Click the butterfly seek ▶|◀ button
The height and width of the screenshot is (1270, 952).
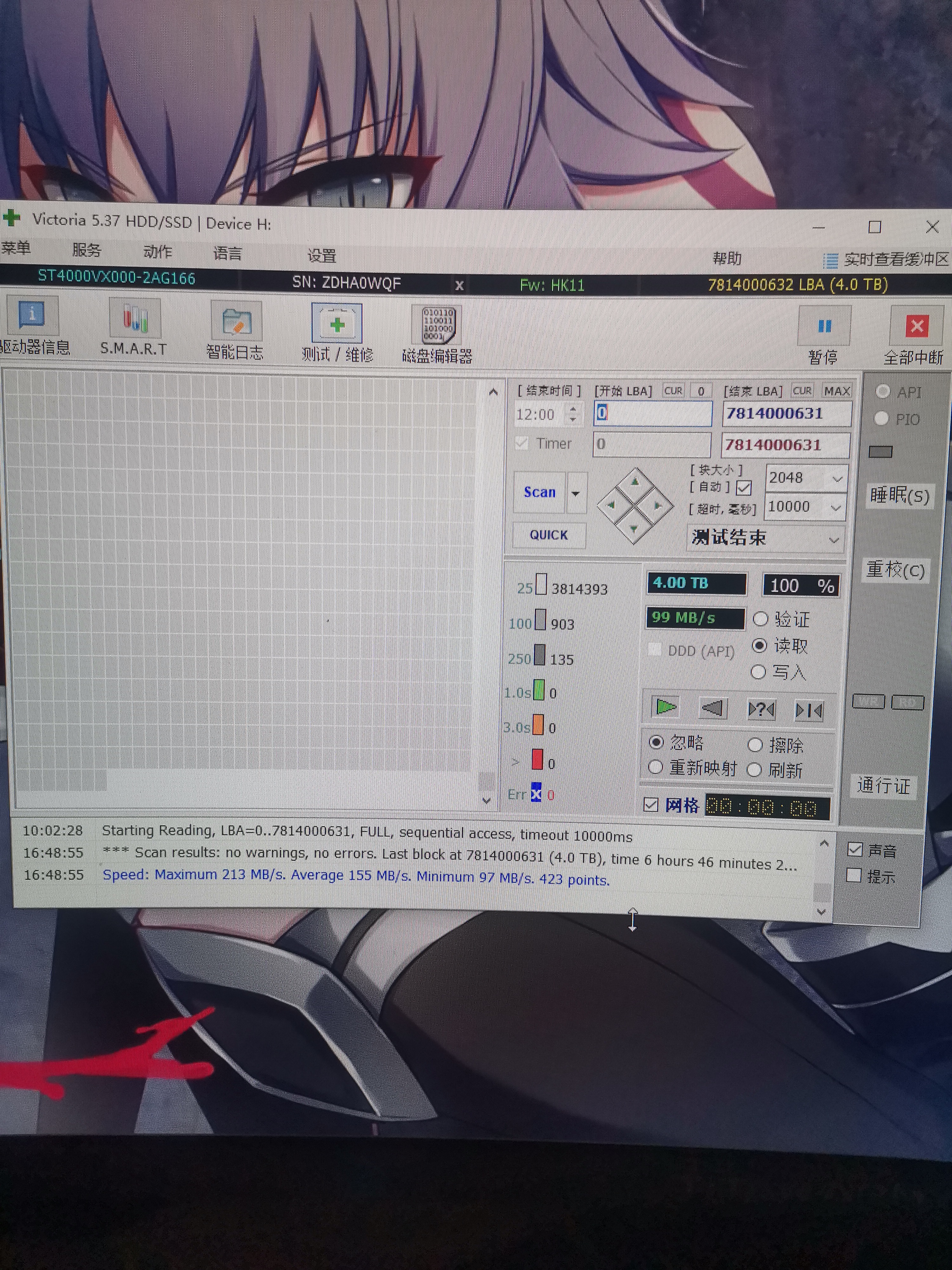809,712
